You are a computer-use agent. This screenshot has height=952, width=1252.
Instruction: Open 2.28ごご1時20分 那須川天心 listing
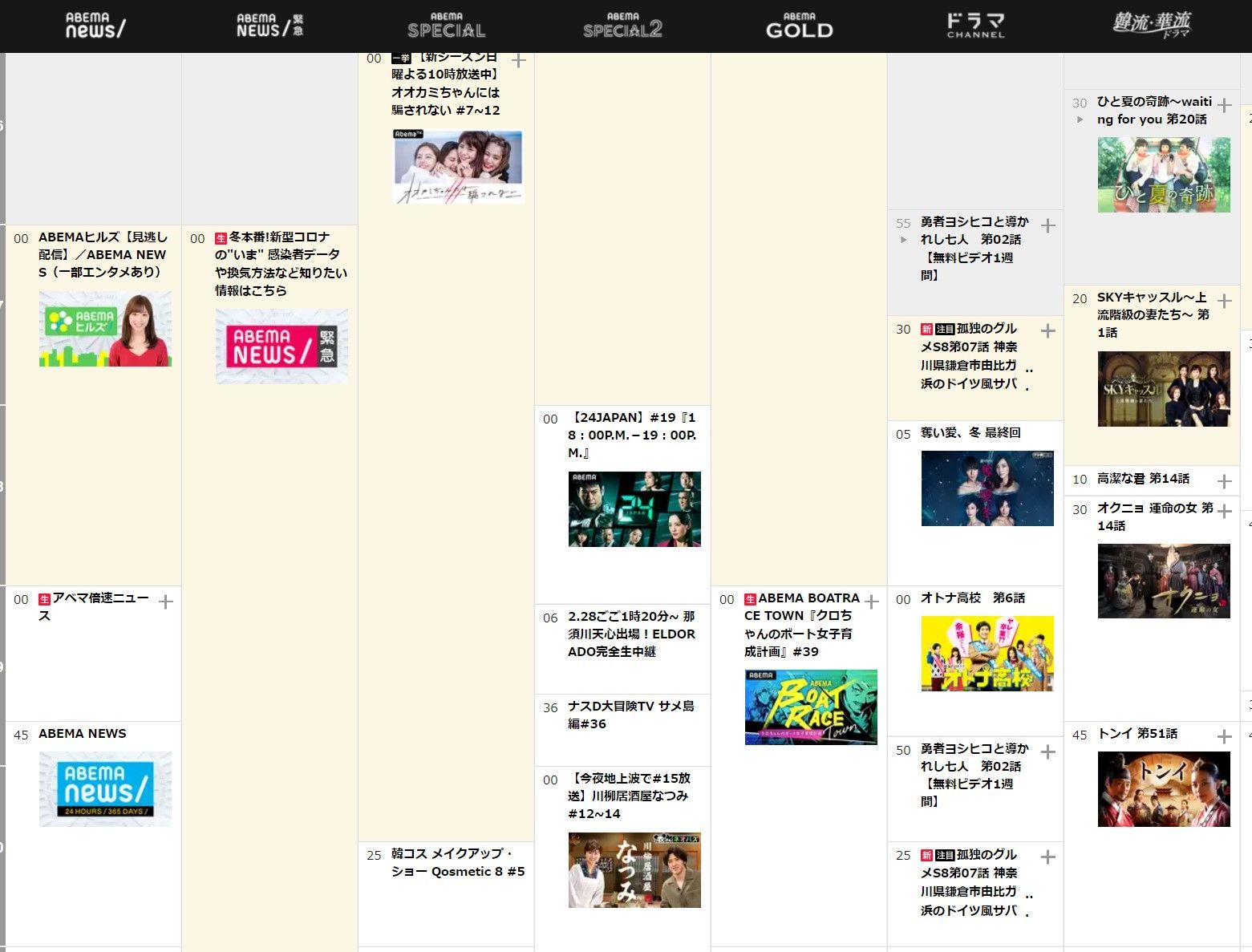coord(632,634)
